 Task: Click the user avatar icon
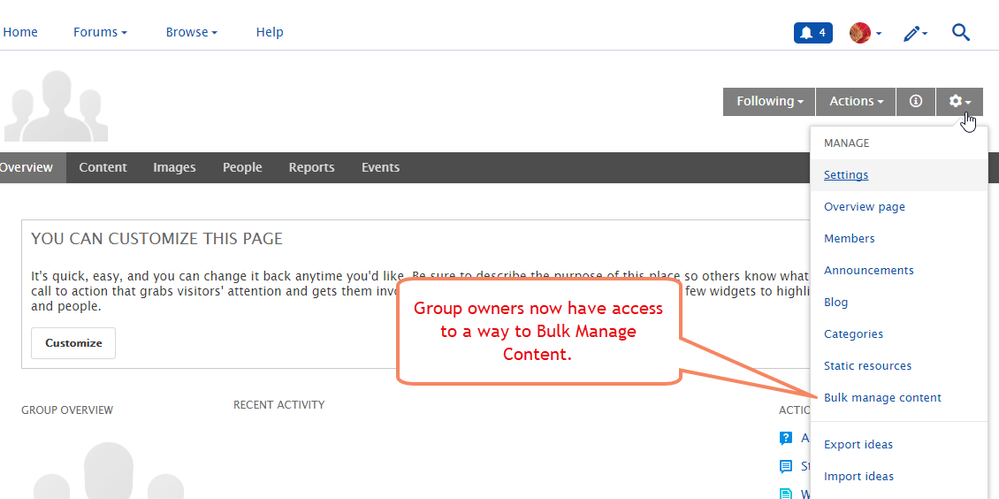coord(860,33)
